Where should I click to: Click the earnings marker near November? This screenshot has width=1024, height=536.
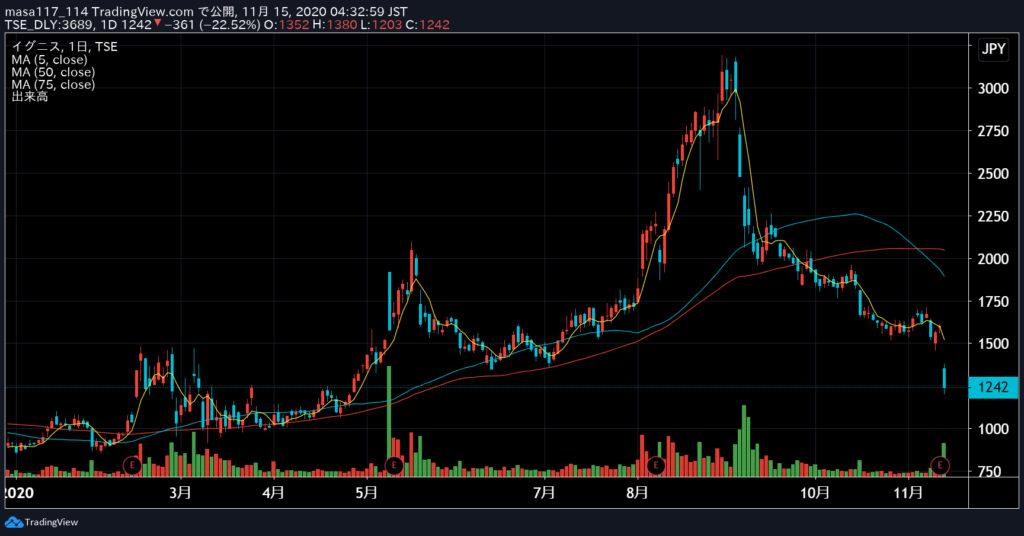coord(940,465)
